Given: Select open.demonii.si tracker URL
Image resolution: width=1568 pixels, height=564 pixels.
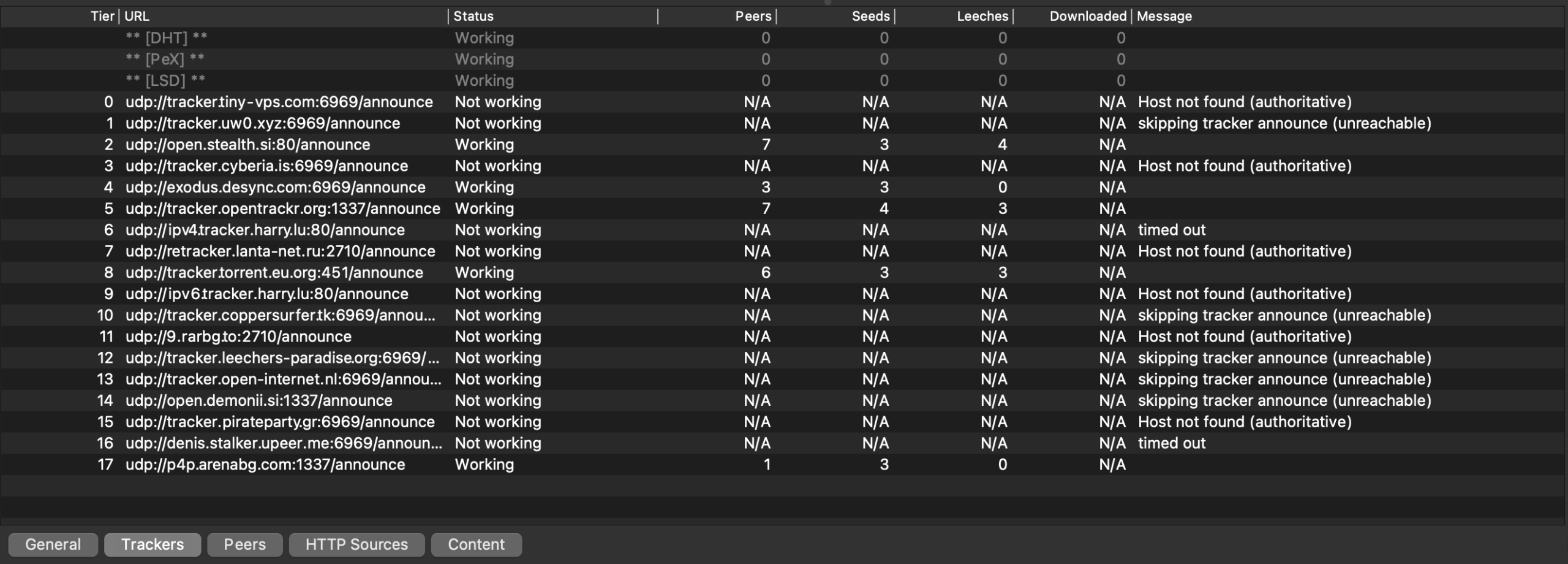Looking at the screenshot, I should (259, 400).
